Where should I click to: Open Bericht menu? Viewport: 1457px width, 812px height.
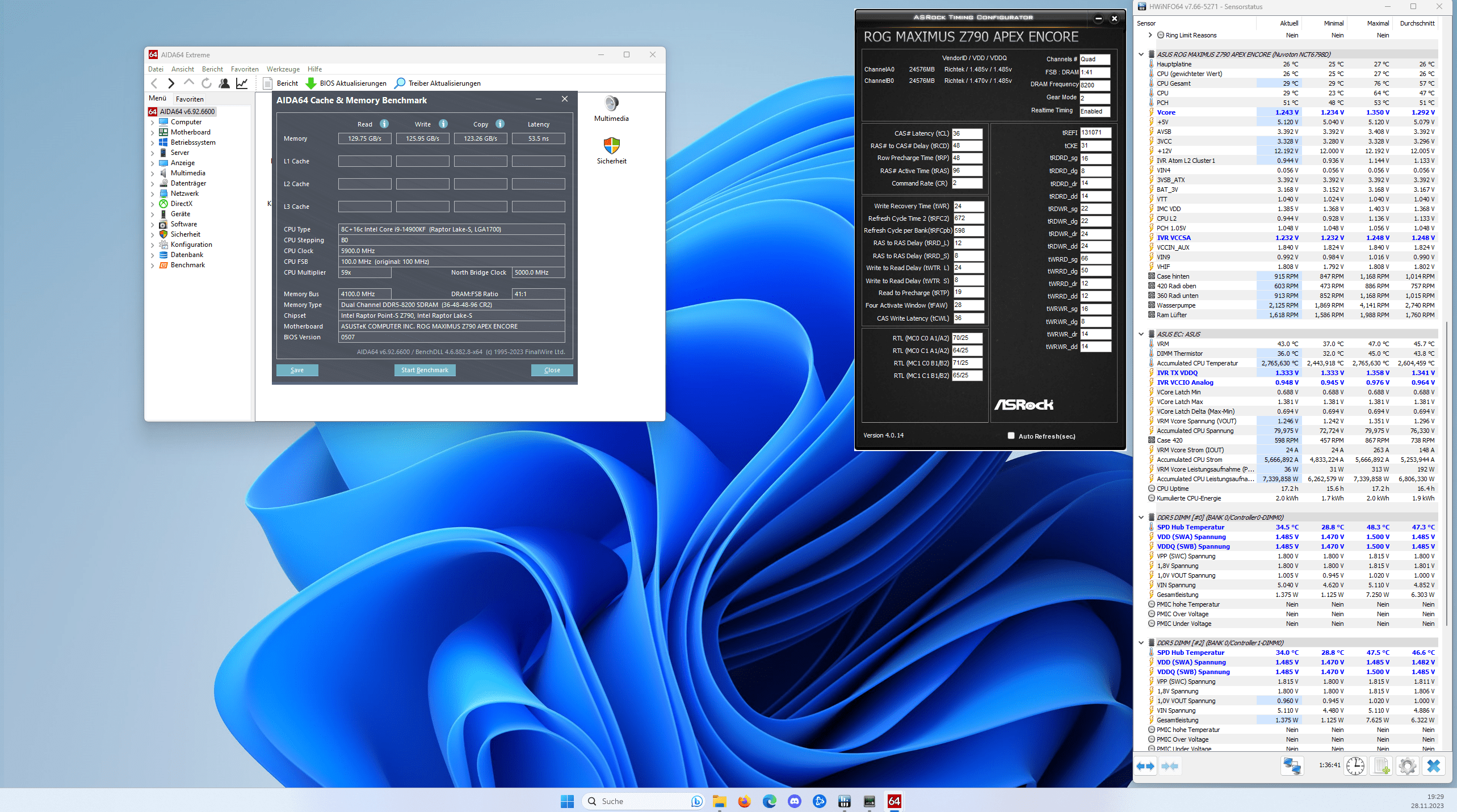[x=212, y=69]
